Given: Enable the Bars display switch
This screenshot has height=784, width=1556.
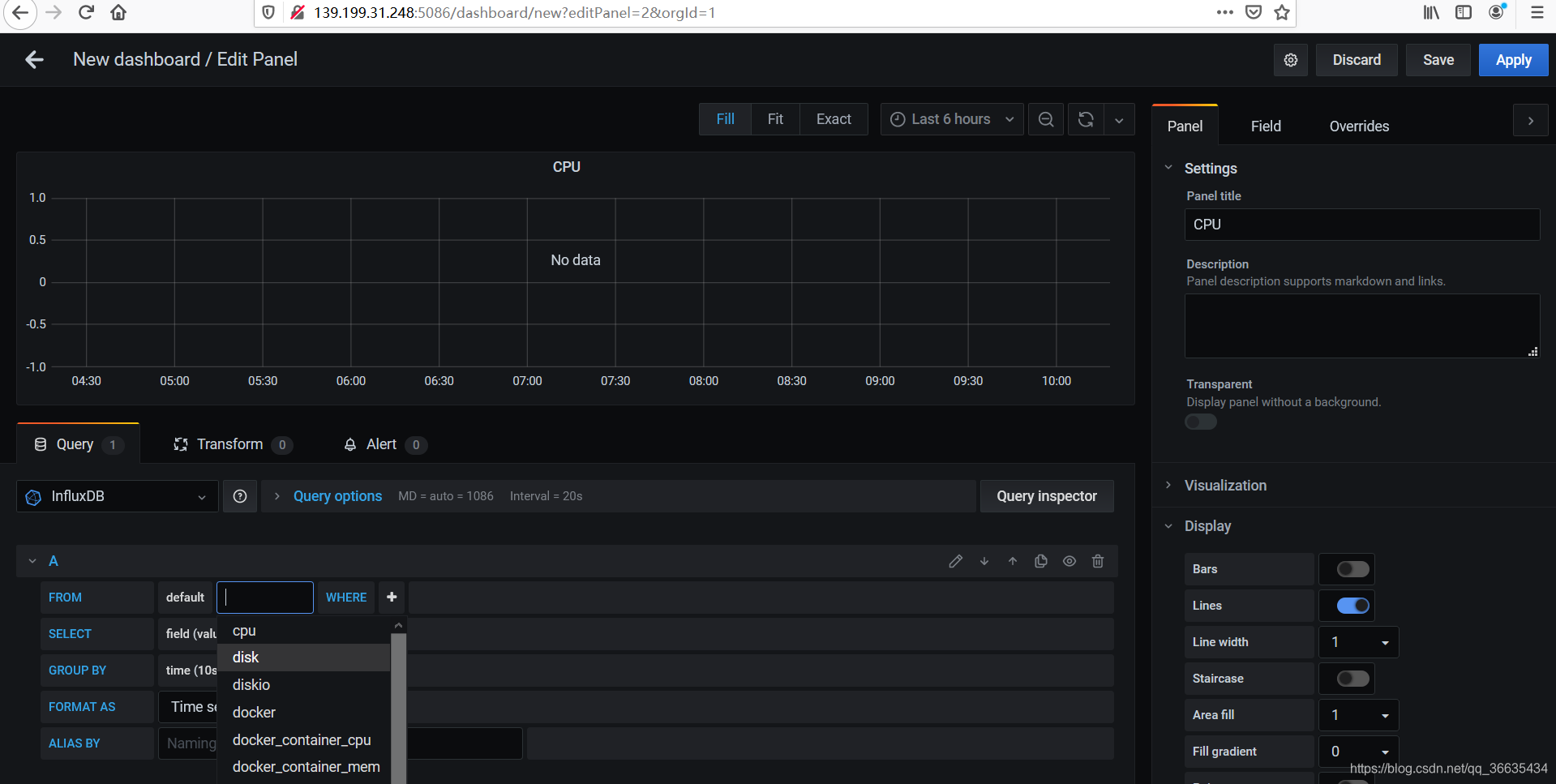Looking at the screenshot, I should click(x=1352, y=569).
